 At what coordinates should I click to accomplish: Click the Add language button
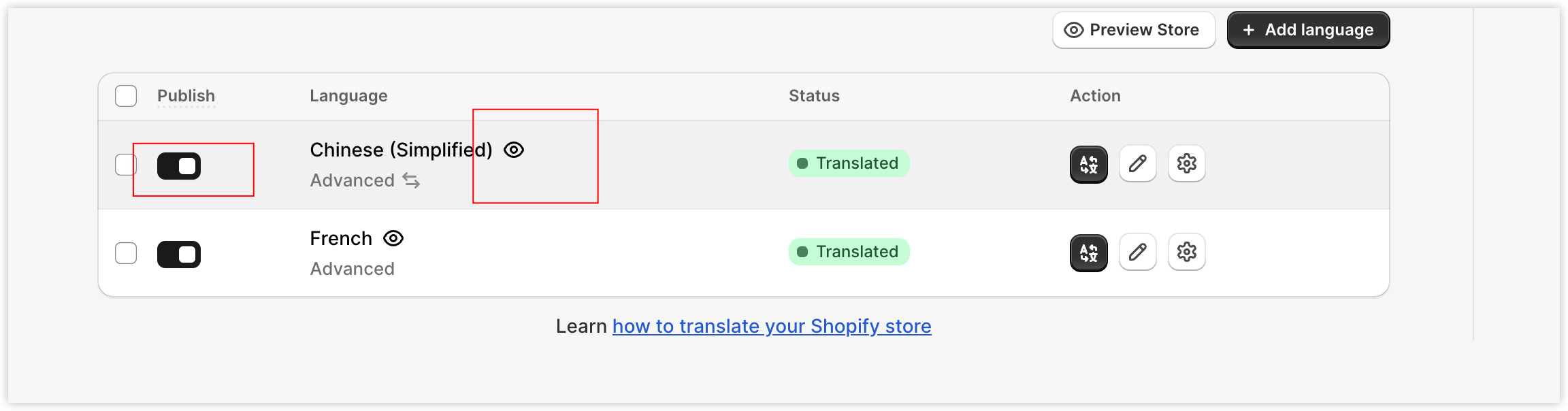pos(1308,30)
